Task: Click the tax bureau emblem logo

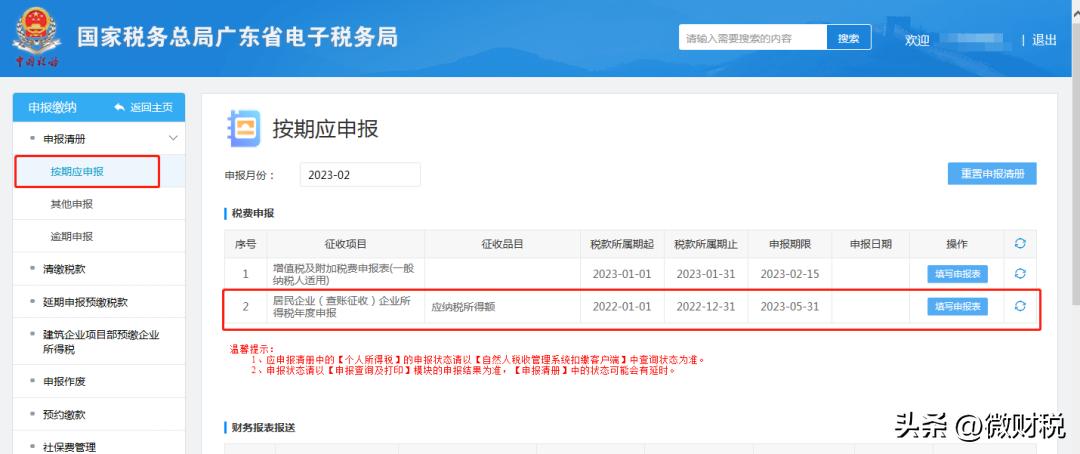Action: point(37,37)
